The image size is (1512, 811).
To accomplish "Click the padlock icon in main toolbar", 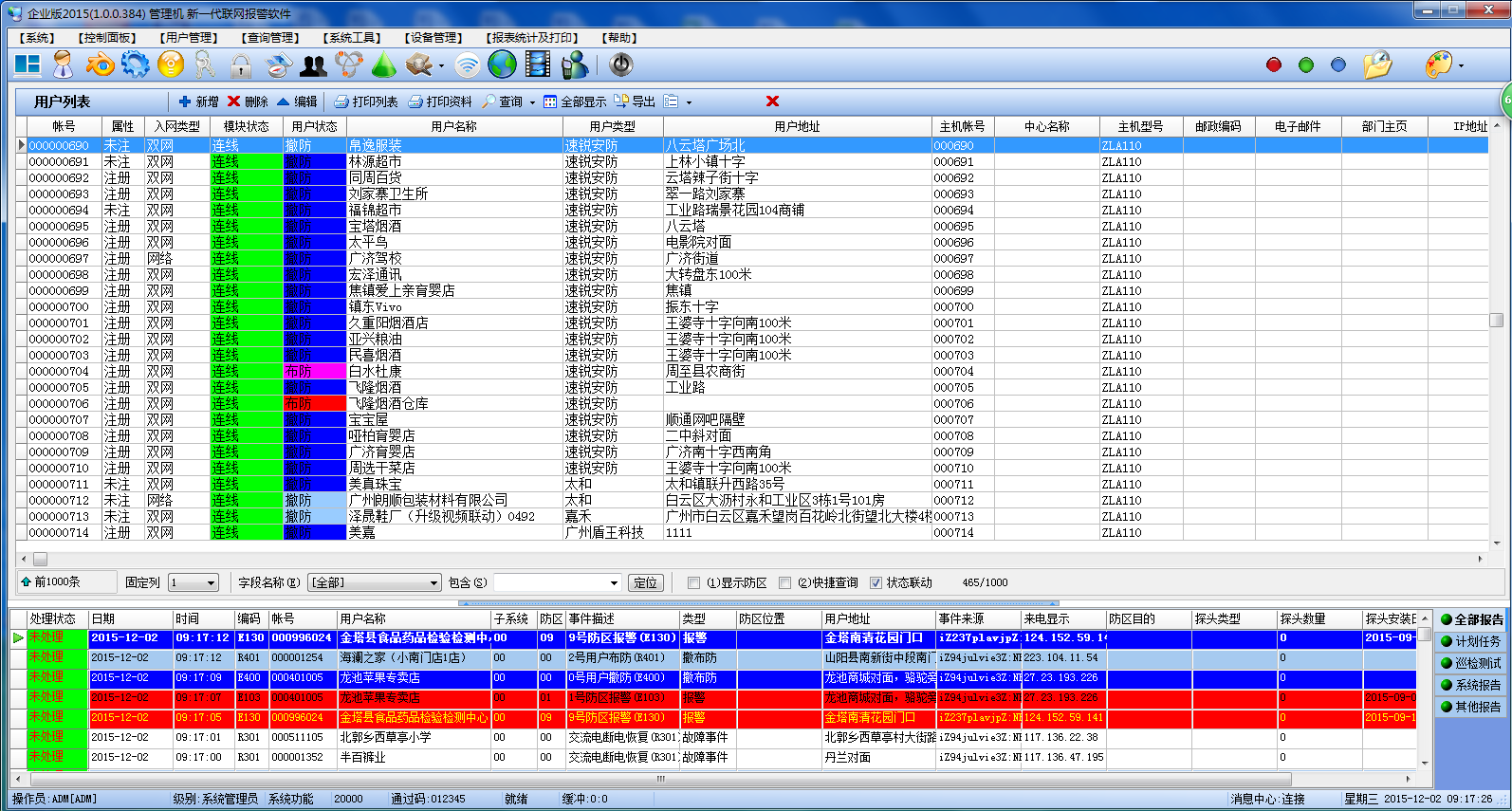I will 241,65.
